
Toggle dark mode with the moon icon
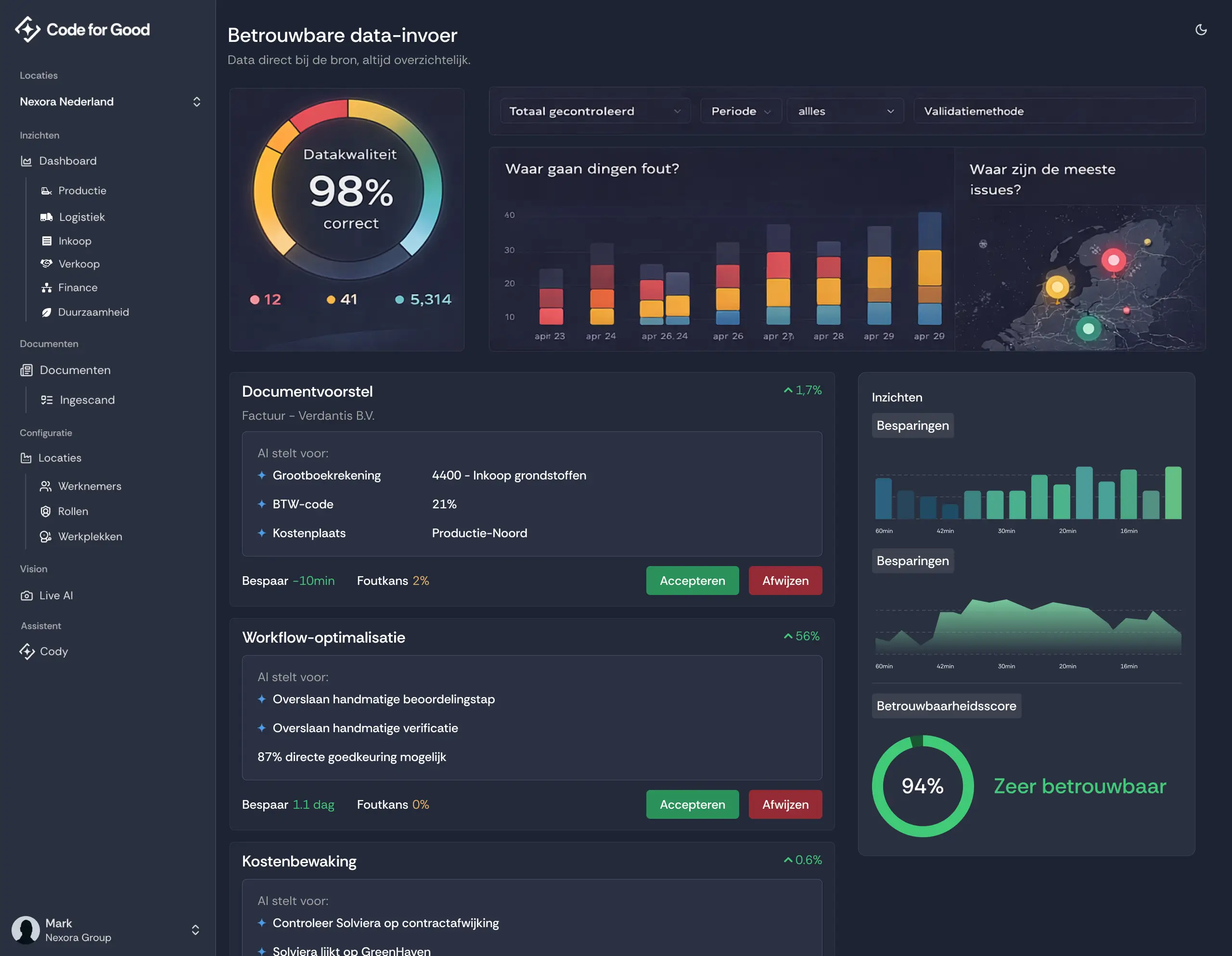coord(1201,30)
